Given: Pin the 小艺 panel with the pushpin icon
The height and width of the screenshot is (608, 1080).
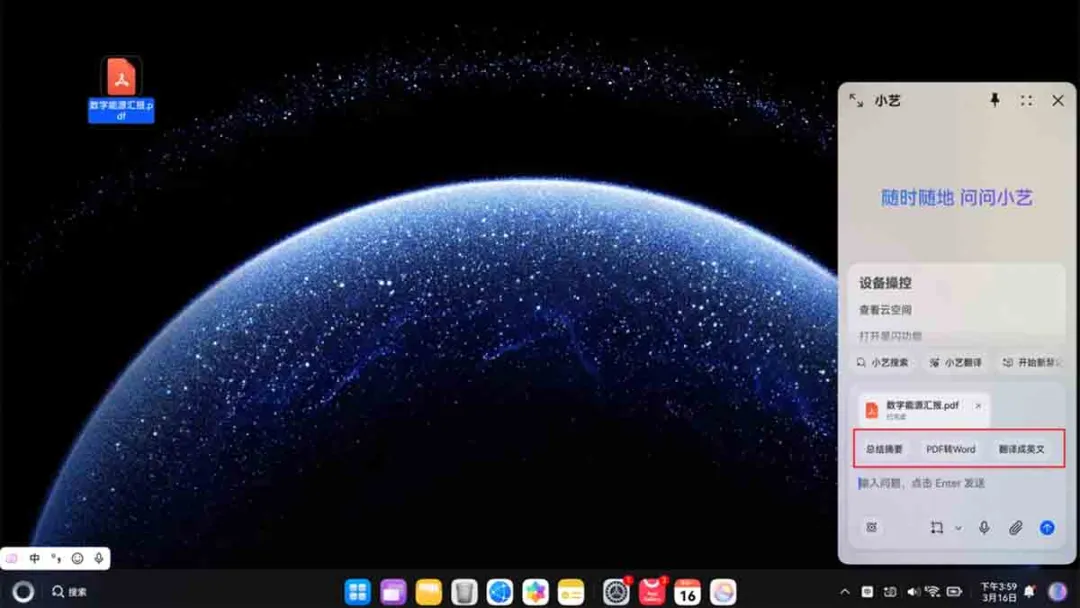Looking at the screenshot, I should click(x=995, y=101).
